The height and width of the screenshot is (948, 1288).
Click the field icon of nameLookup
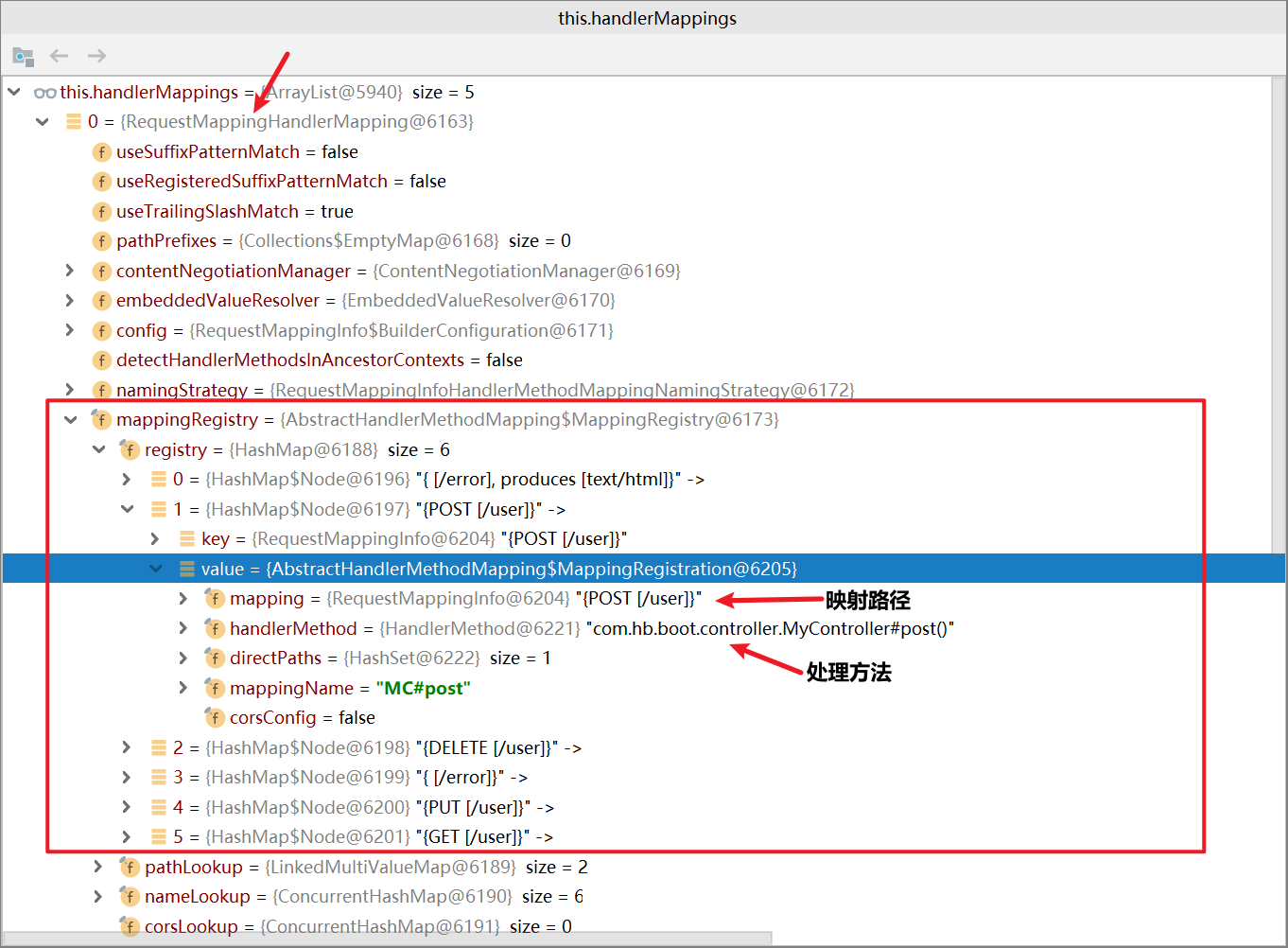(130, 897)
